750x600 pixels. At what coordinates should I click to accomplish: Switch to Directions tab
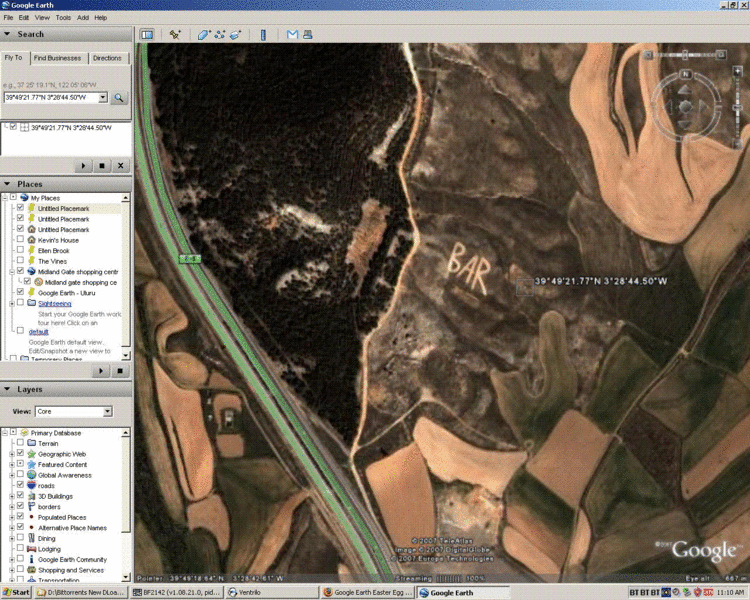coord(107,58)
